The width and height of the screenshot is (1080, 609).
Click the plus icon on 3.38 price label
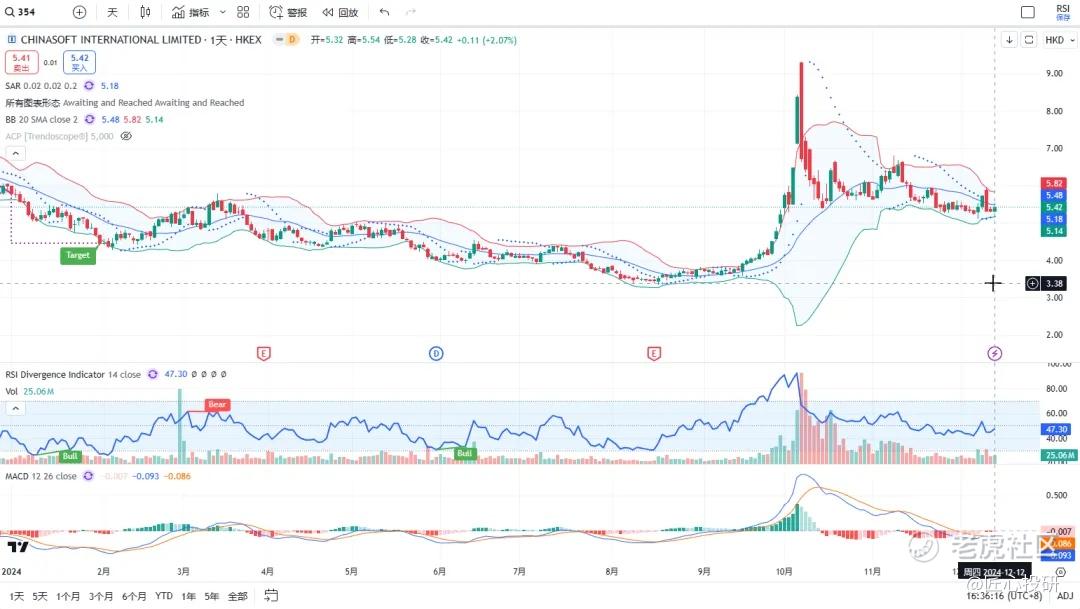coord(1032,283)
